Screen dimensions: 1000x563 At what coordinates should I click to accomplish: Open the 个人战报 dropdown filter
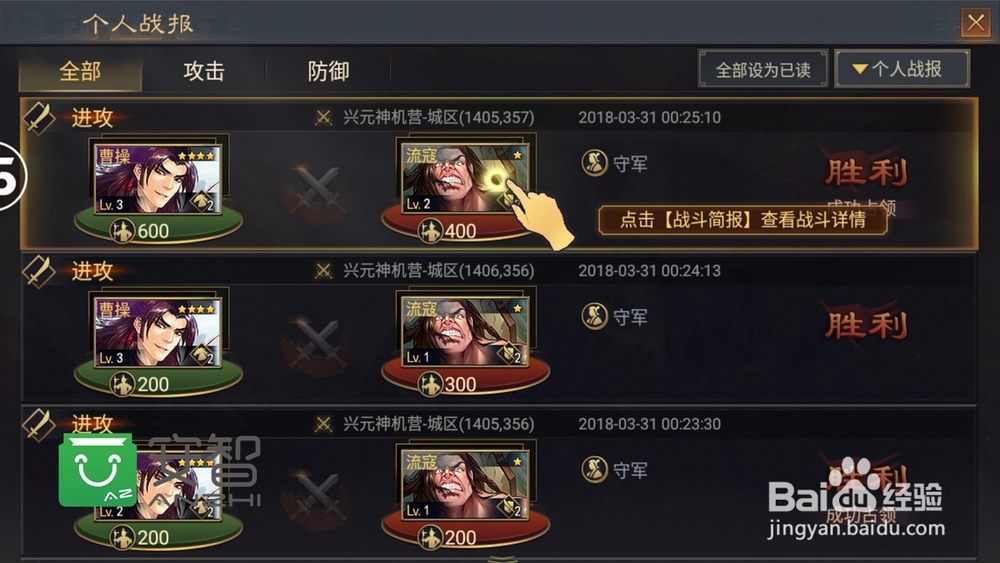902,69
